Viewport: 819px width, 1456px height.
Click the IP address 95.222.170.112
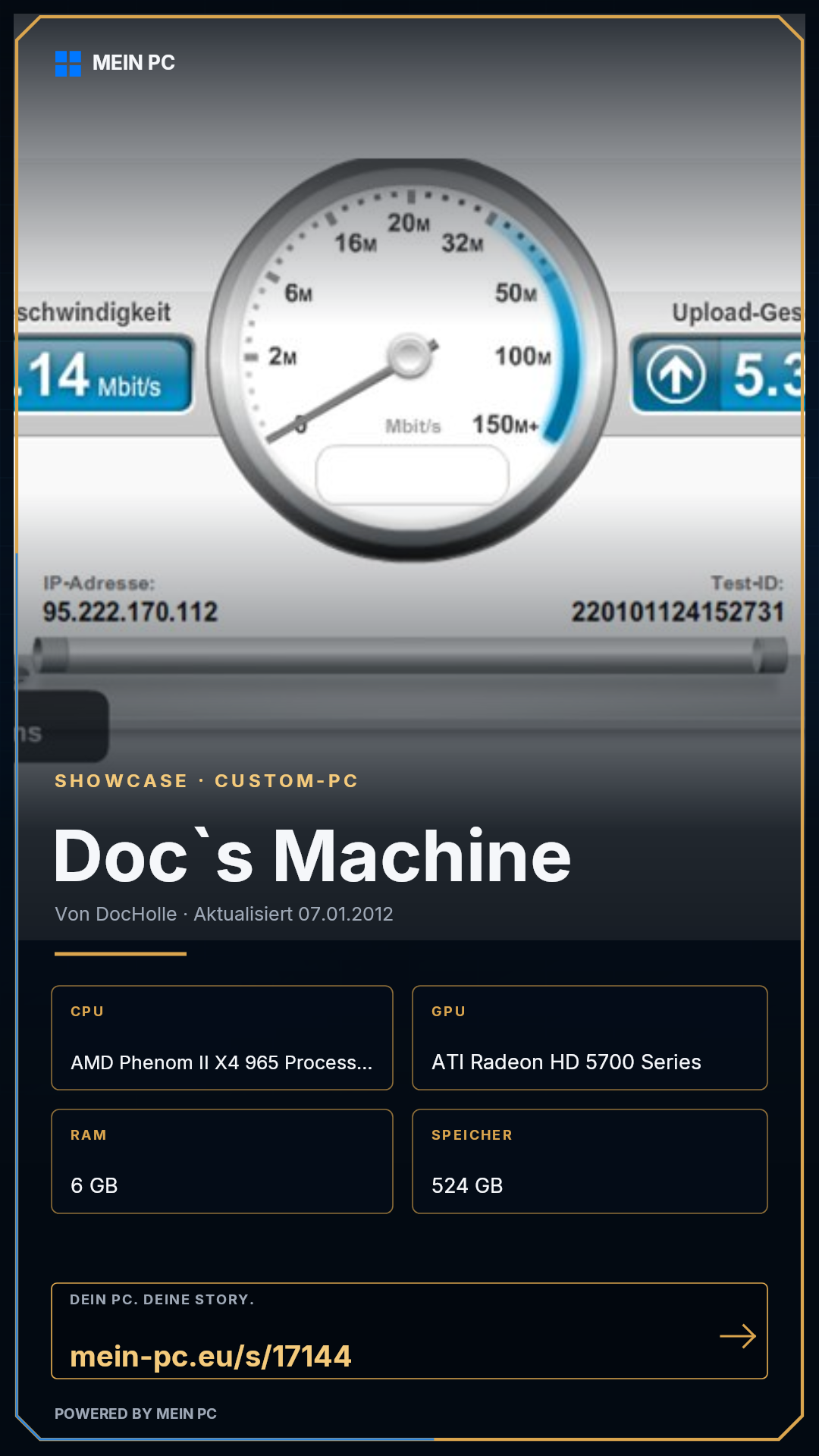[x=130, y=612]
